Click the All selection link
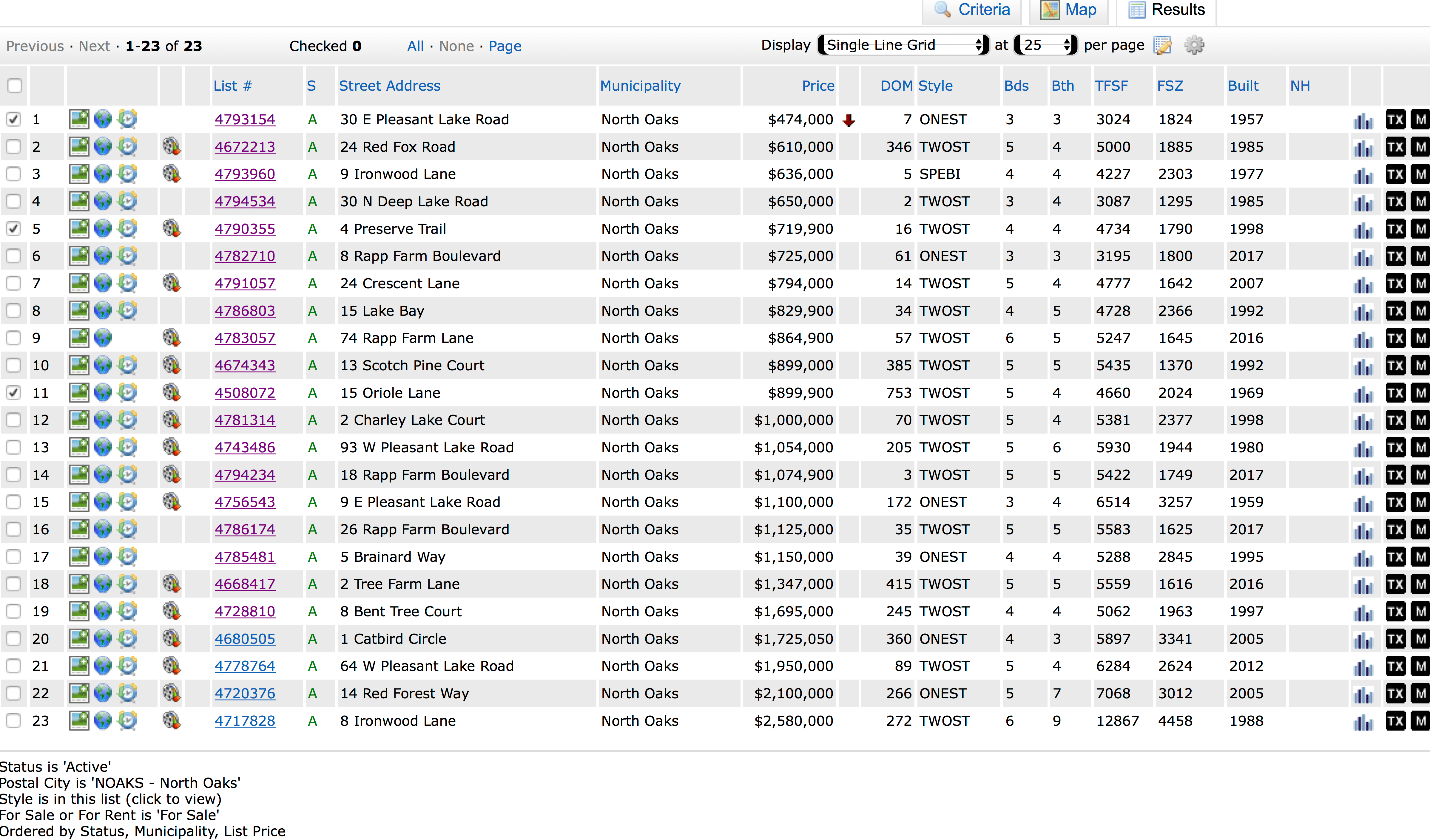Screen dimensions: 1430x840 (x=415, y=46)
